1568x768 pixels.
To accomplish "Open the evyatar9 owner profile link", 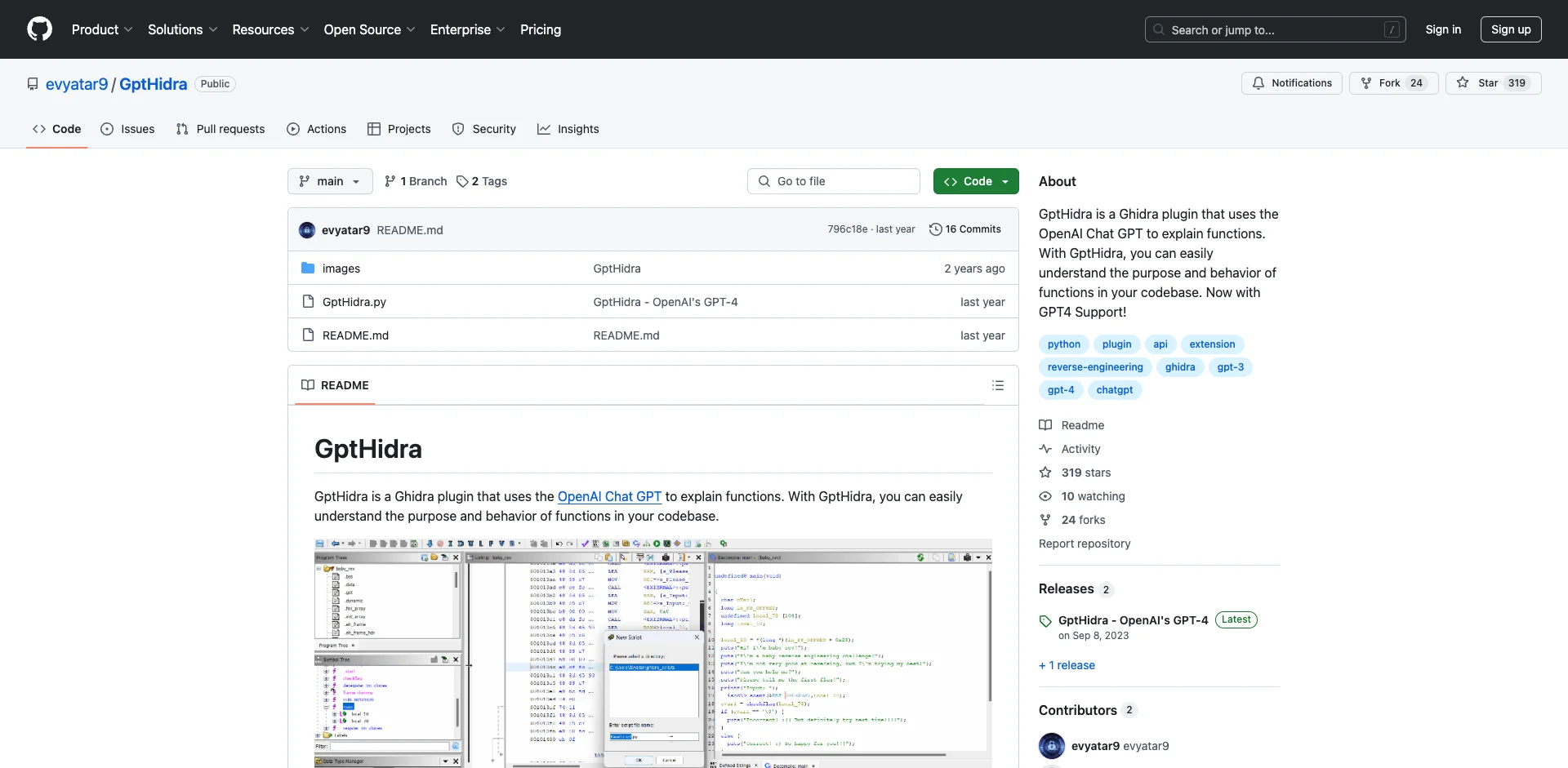I will point(77,84).
